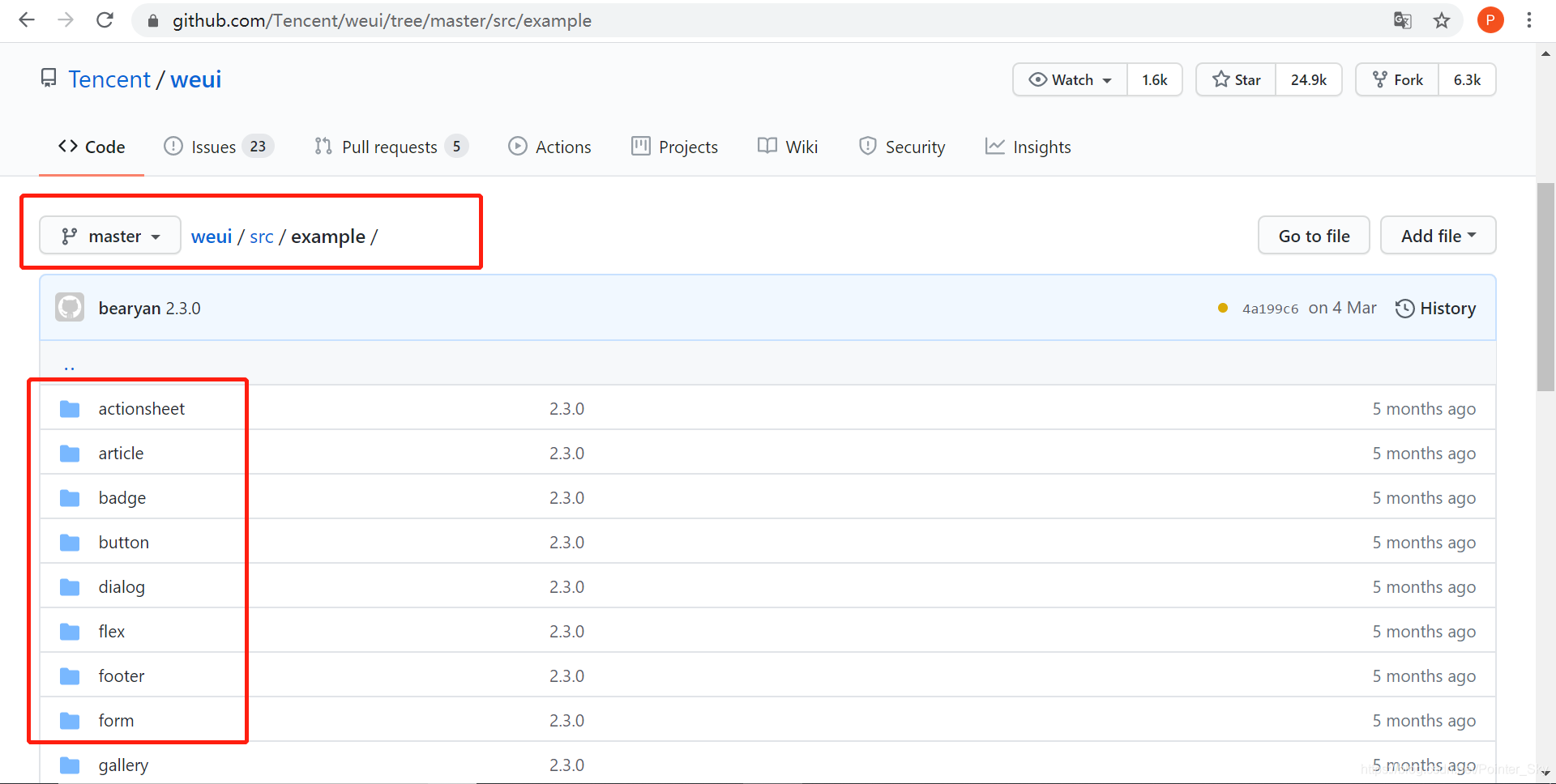Open the orange P profile avatar
1556x784 pixels.
coord(1490,20)
